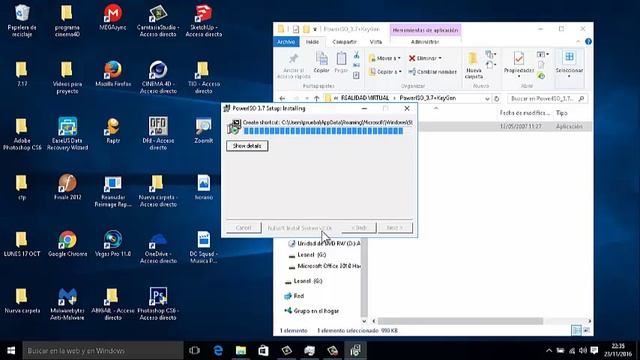The image size is (640, 360).
Task: Open the Finale 2012 desktop shortcut
Action: click(x=67, y=187)
